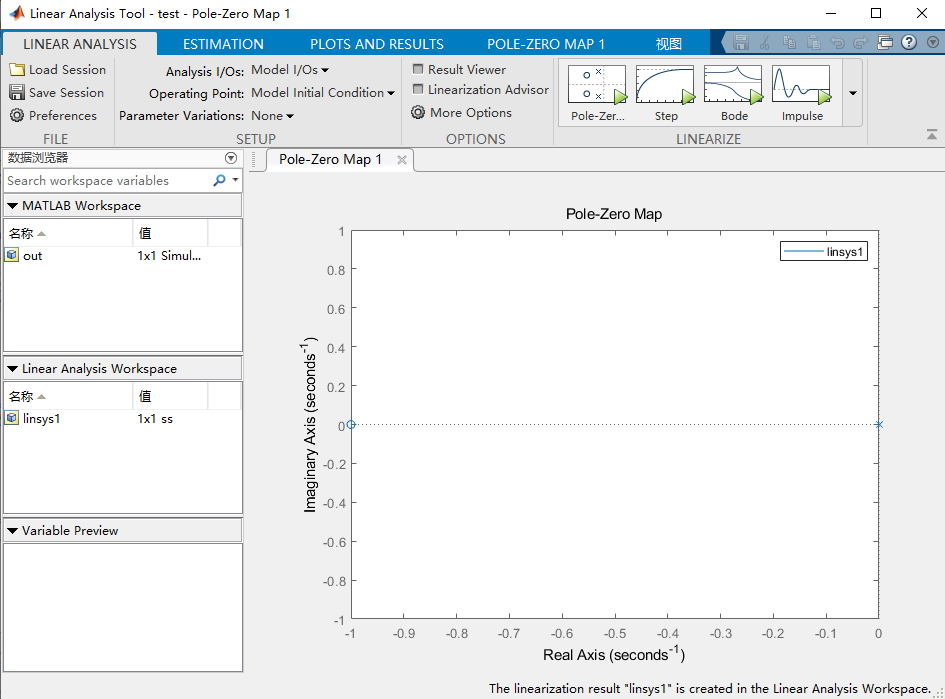Run Step response linearization
Image resolution: width=945 pixels, height=699 pixels.
[665, 92]
